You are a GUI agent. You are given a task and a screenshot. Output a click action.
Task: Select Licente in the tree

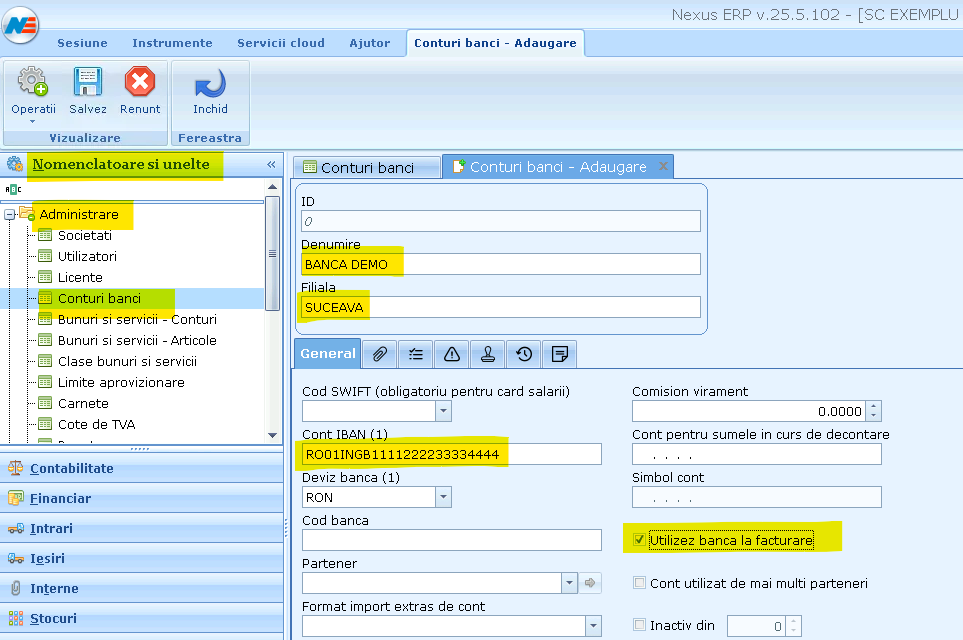click(80, 277)
